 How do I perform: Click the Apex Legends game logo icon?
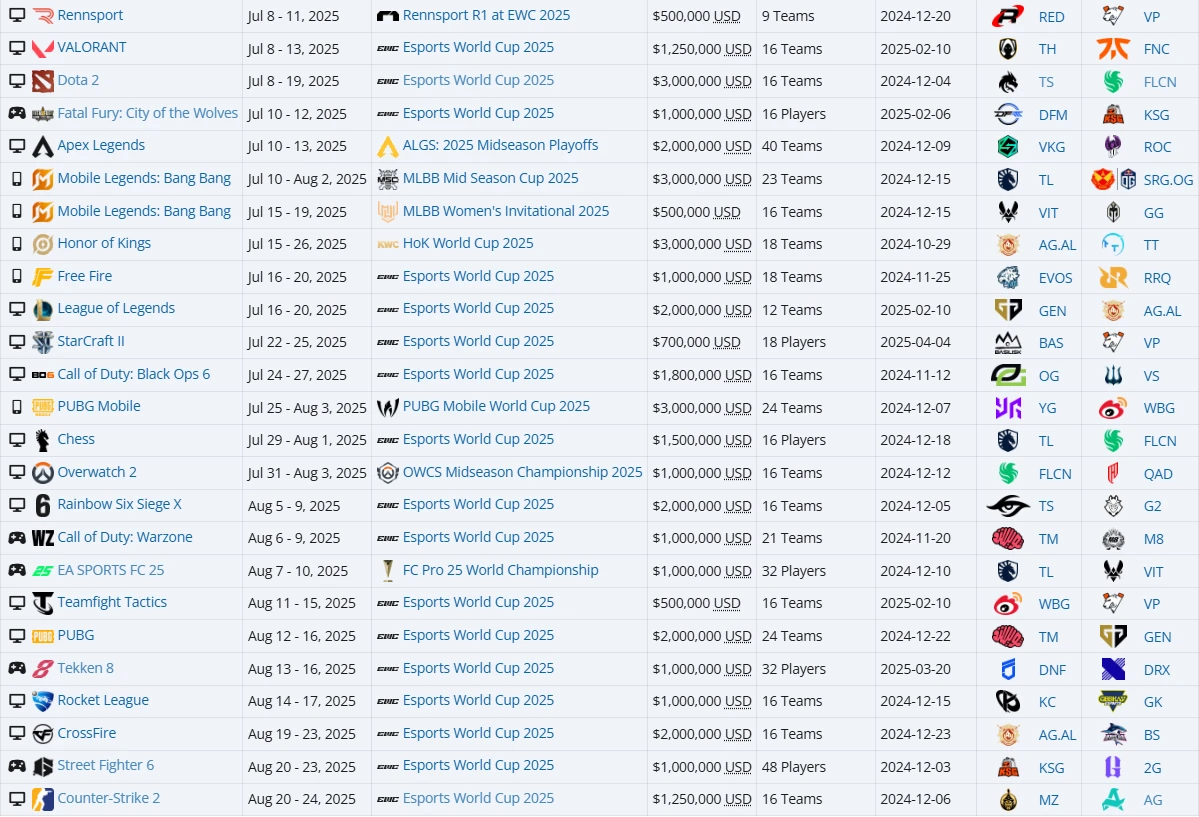pos(43,146)
